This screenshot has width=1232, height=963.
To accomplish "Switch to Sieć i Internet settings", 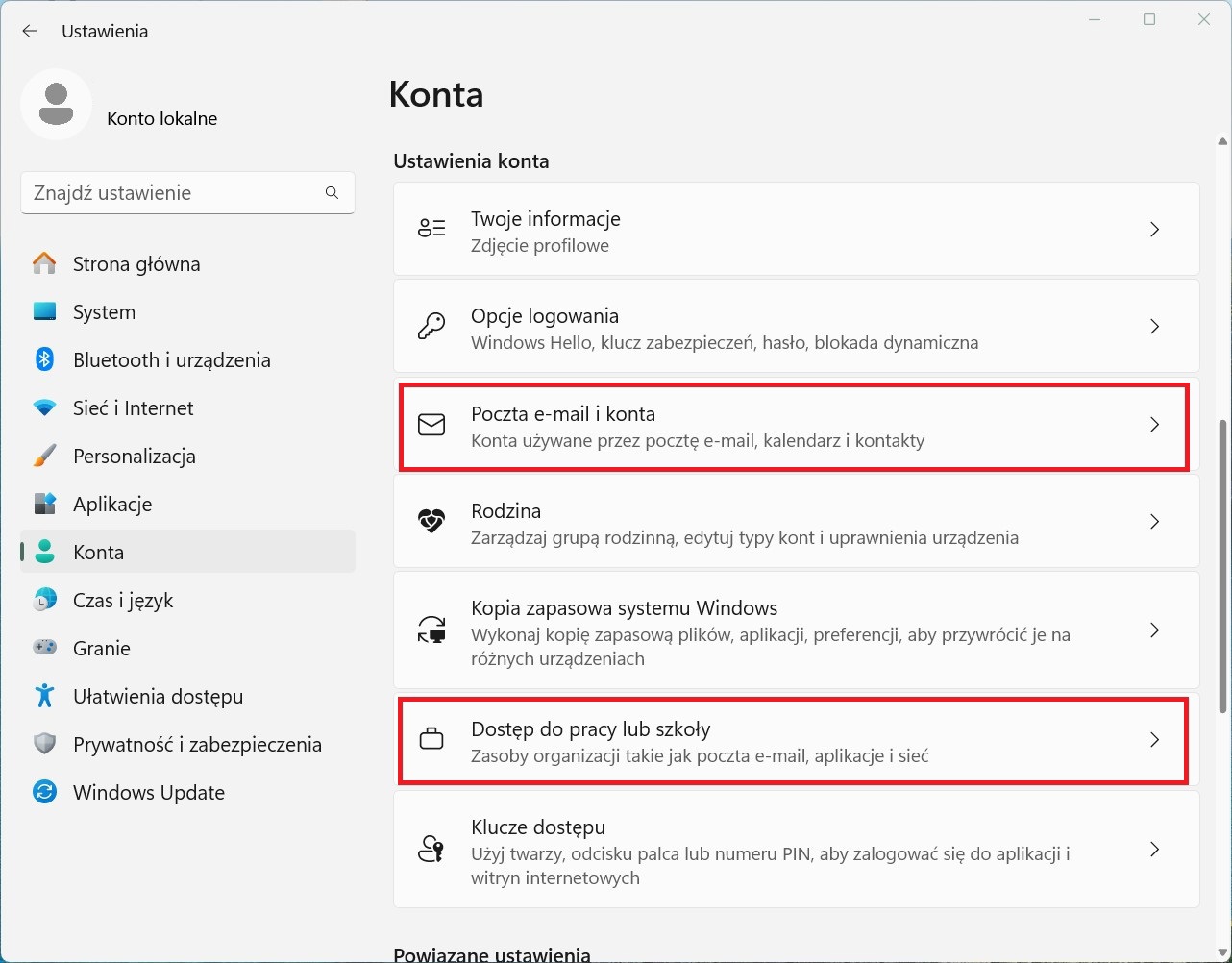I will click(187, 407).
